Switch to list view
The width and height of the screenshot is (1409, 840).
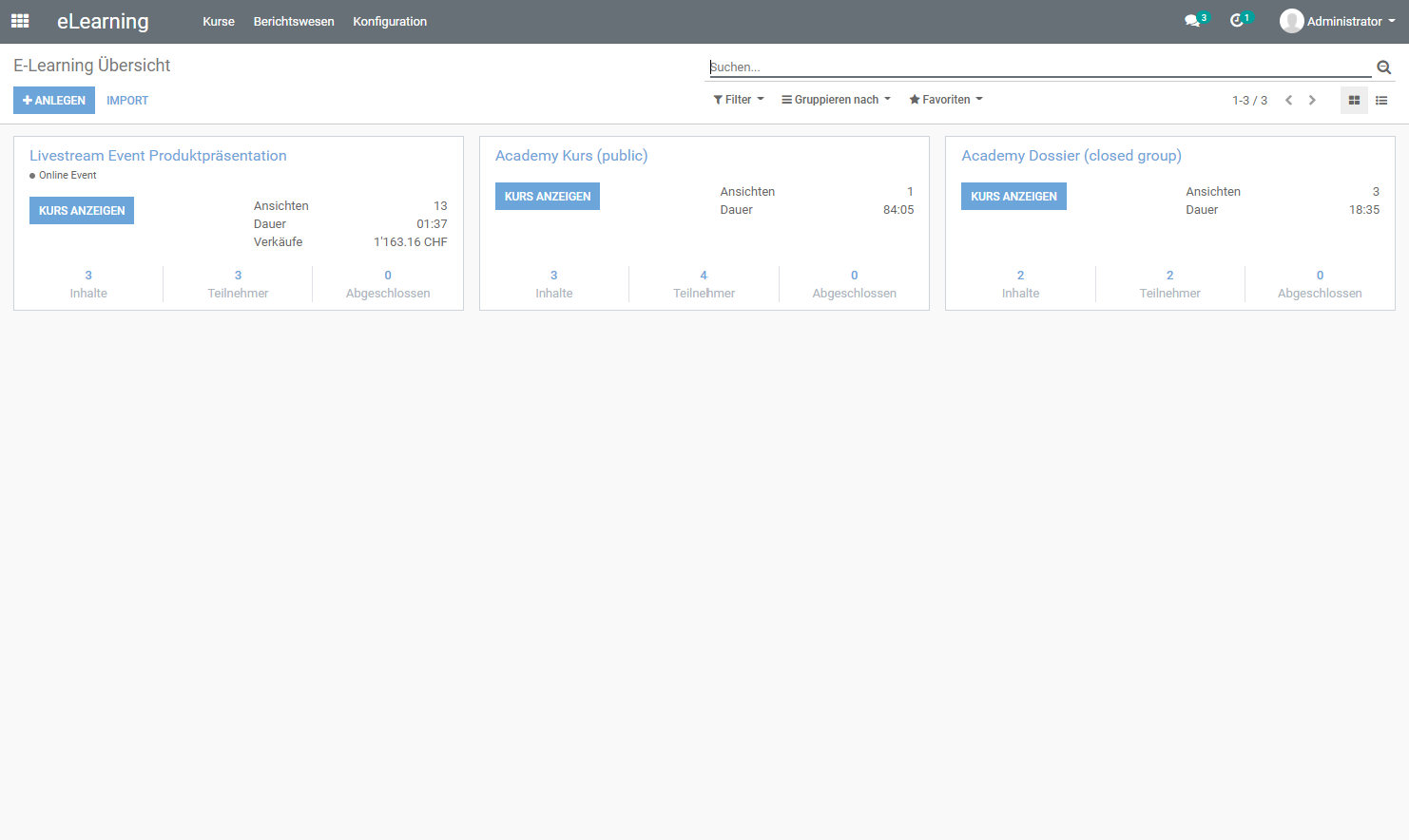tap(1381, 100)
